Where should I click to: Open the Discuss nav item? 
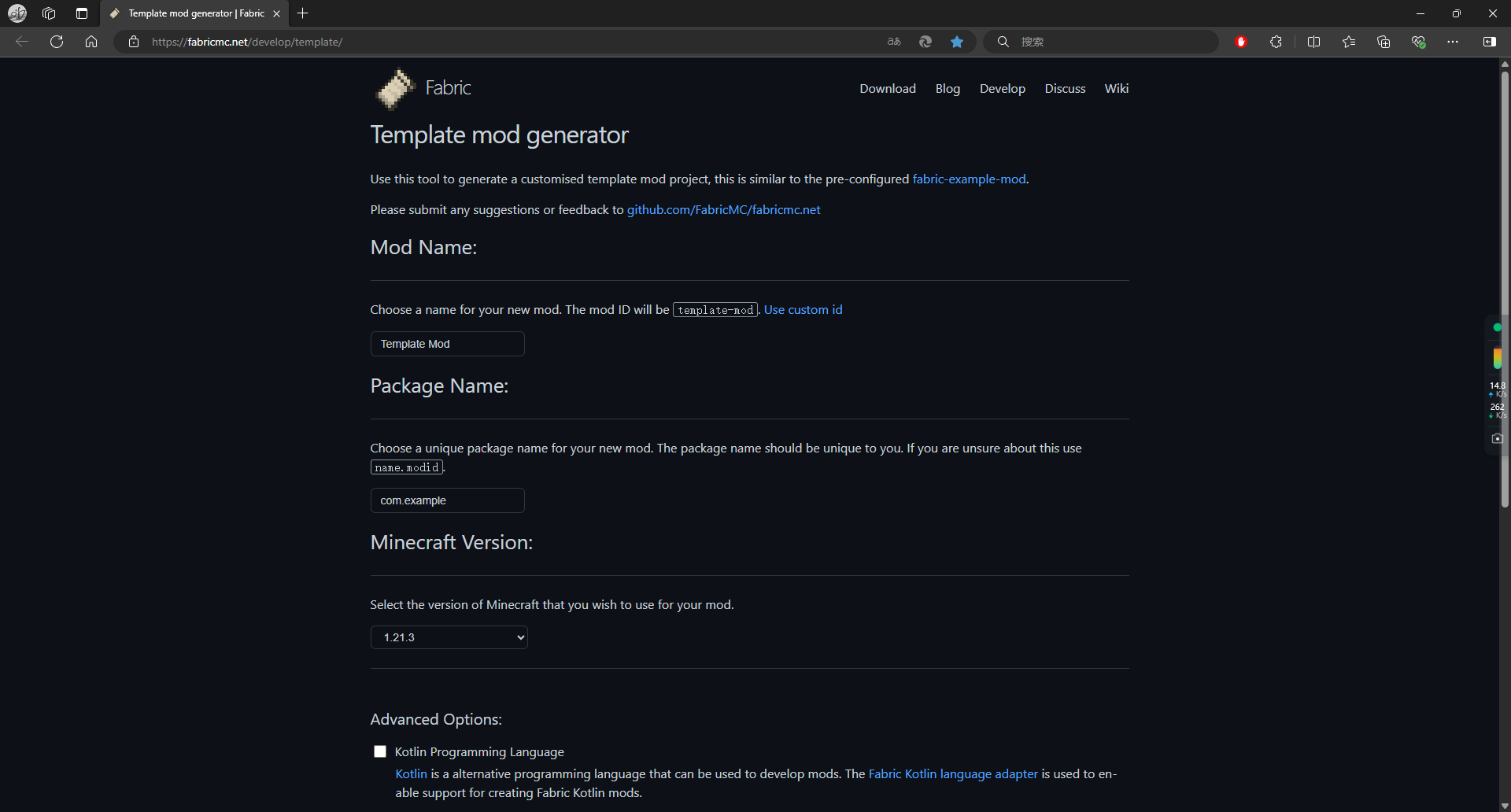click(x=1065, y=89)
